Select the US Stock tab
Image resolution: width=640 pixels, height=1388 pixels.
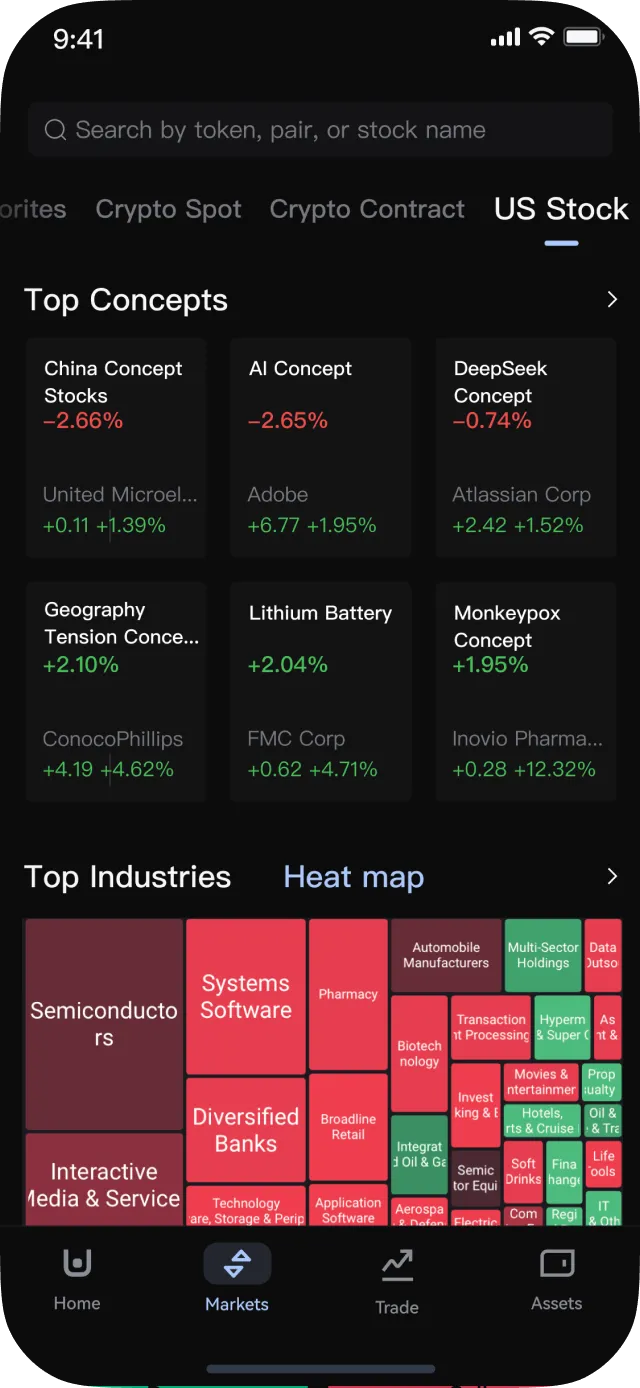pos(561,209)
